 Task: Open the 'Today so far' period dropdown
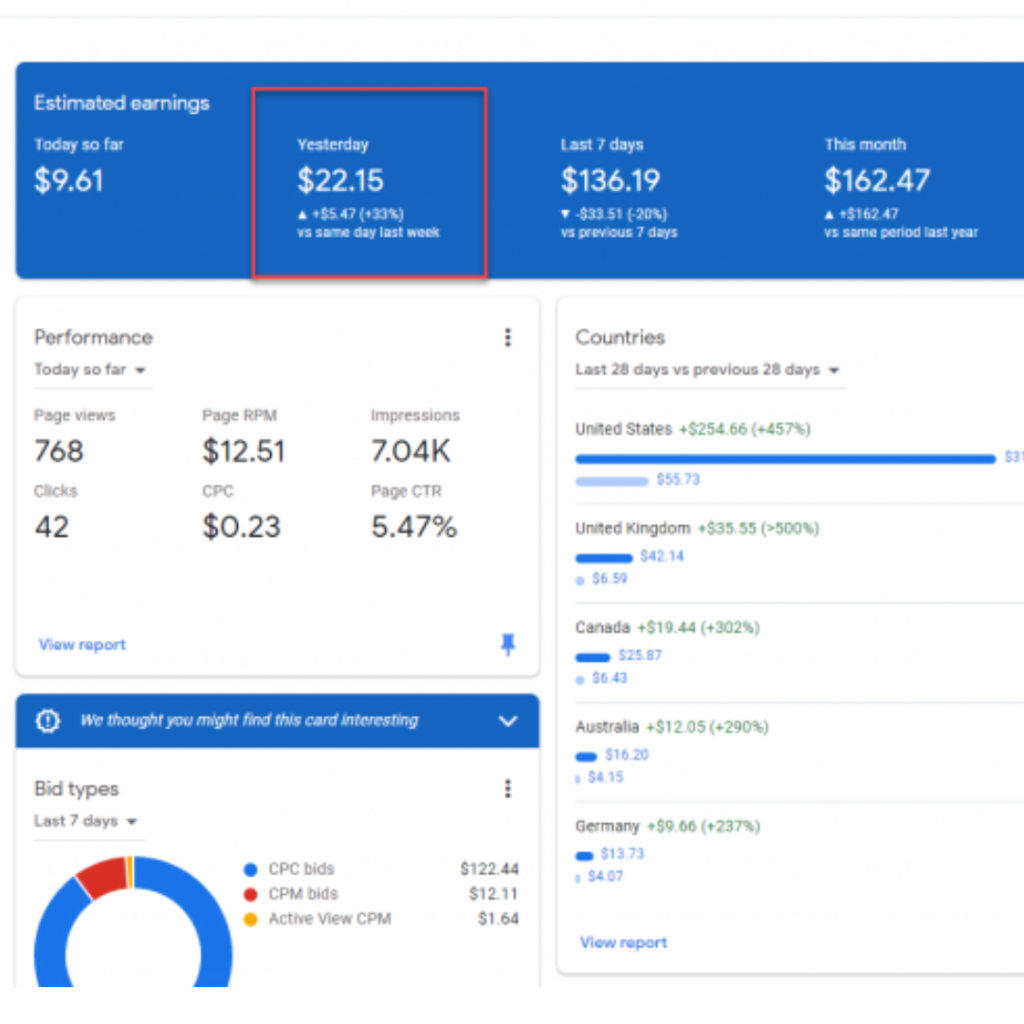[90, 370]
